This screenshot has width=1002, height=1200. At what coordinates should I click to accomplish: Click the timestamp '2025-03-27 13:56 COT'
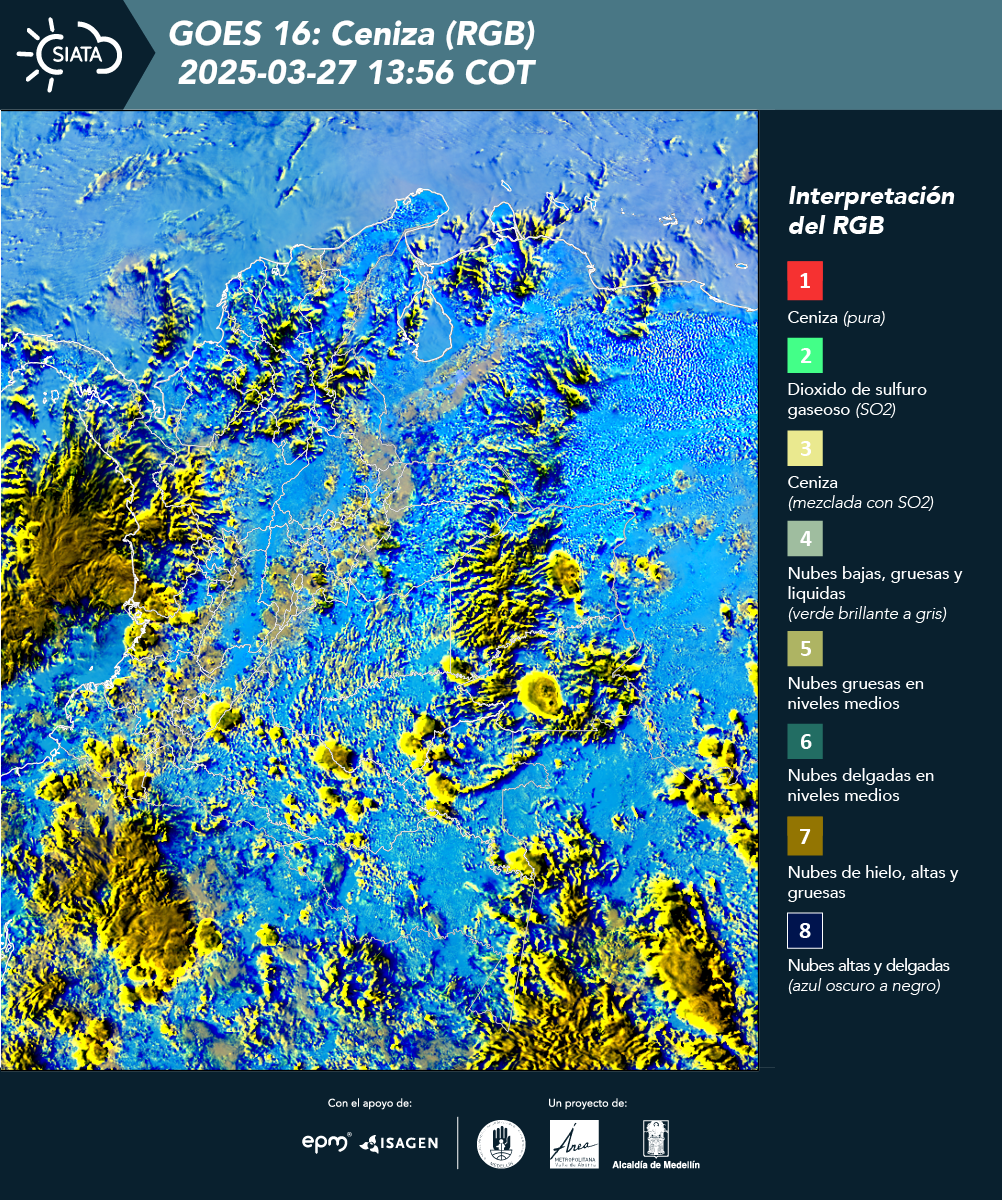(356, 73)
